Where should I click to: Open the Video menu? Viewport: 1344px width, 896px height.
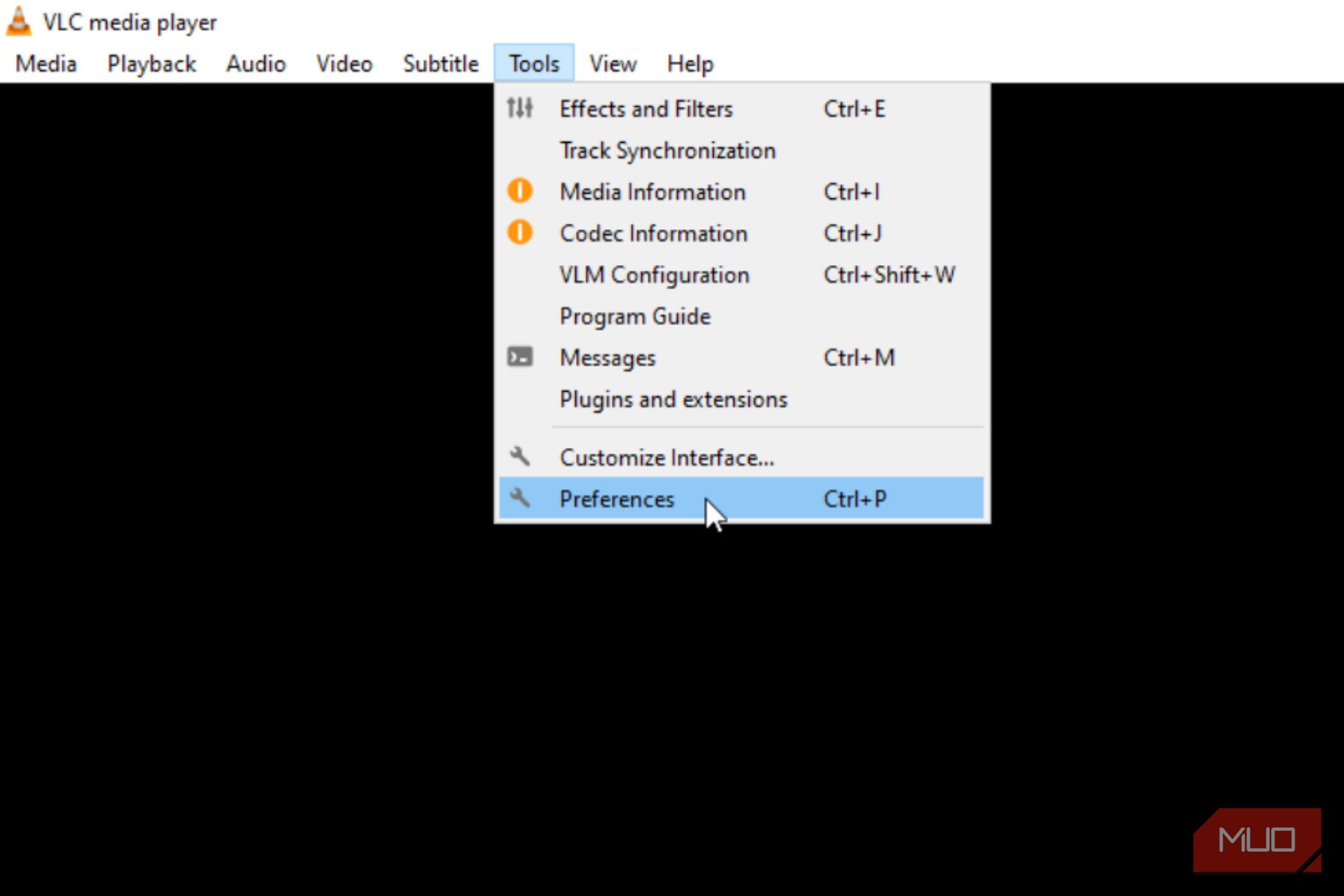344,63
